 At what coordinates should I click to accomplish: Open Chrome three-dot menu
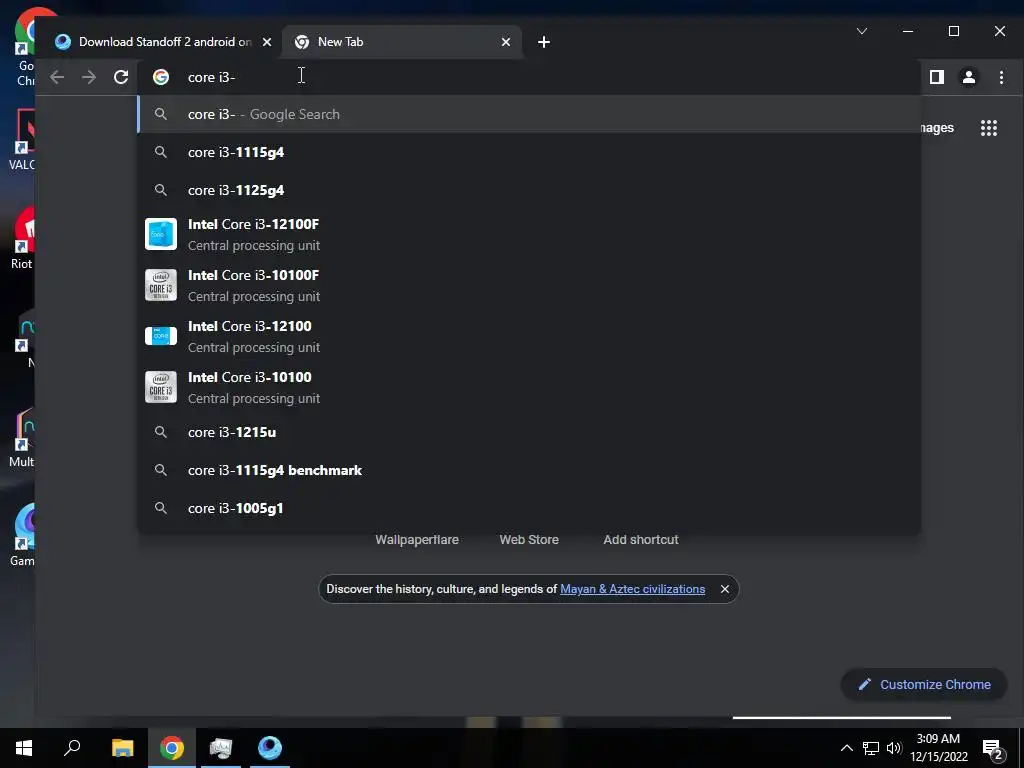[x=1001, y=77]
